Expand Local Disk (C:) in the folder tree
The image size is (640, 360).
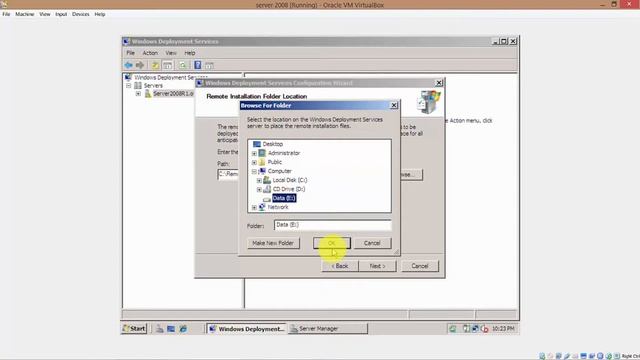259,180
